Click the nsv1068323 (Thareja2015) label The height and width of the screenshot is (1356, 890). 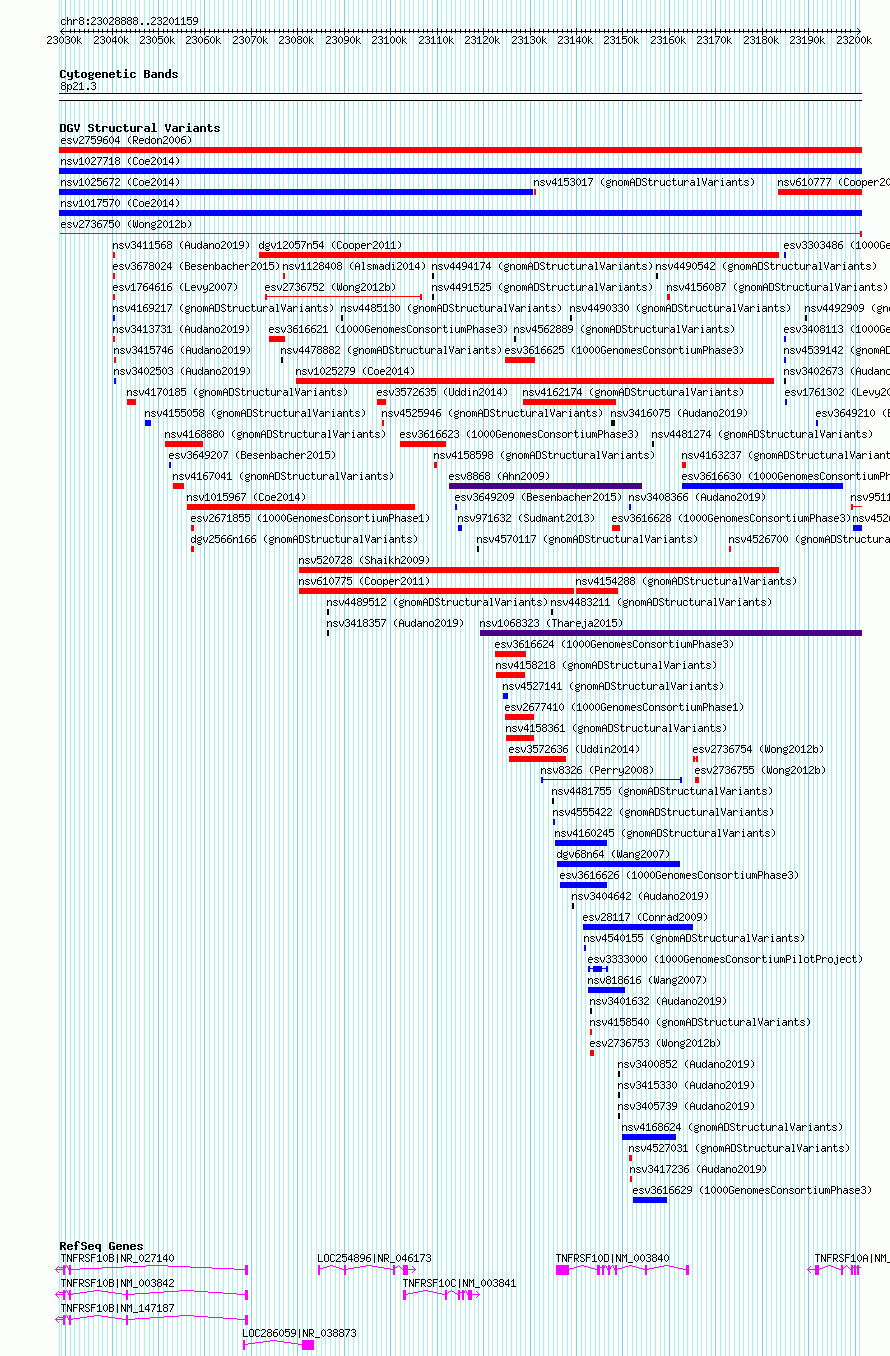pyautogui.click(x=551, y=623)
